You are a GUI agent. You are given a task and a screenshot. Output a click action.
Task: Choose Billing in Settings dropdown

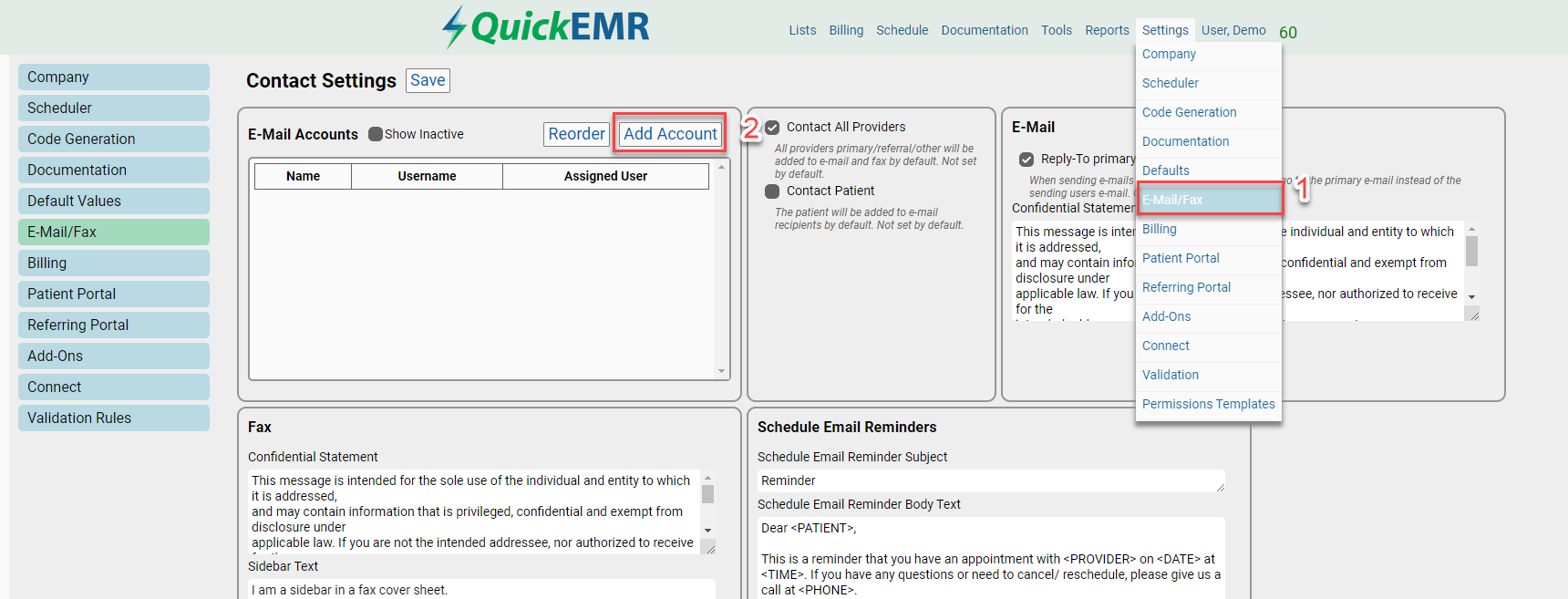pyautogui.click(x=1209, y=230)
